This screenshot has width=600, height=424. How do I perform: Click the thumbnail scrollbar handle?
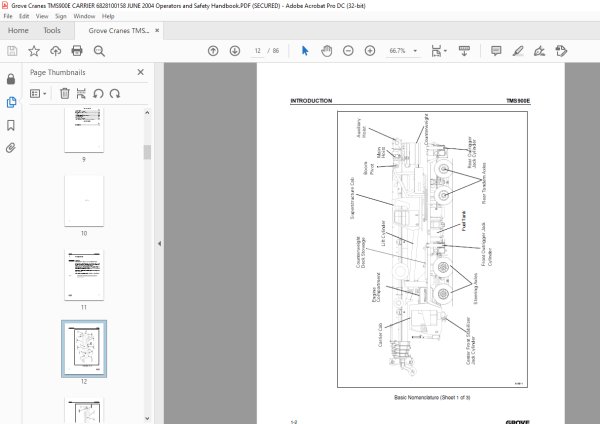(x=147, y=152)
